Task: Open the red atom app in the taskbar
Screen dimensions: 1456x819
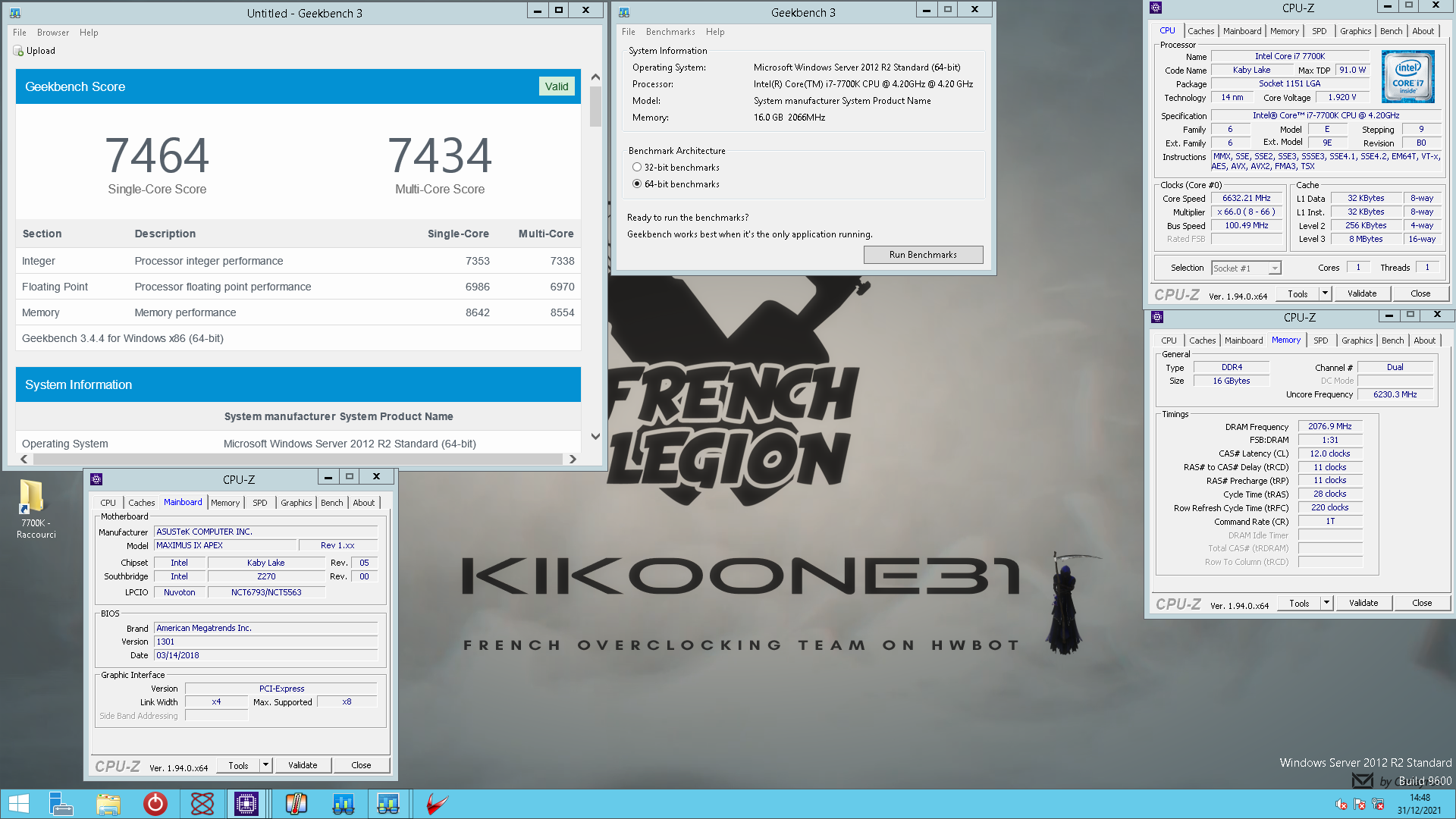Action: coord(202,804)
